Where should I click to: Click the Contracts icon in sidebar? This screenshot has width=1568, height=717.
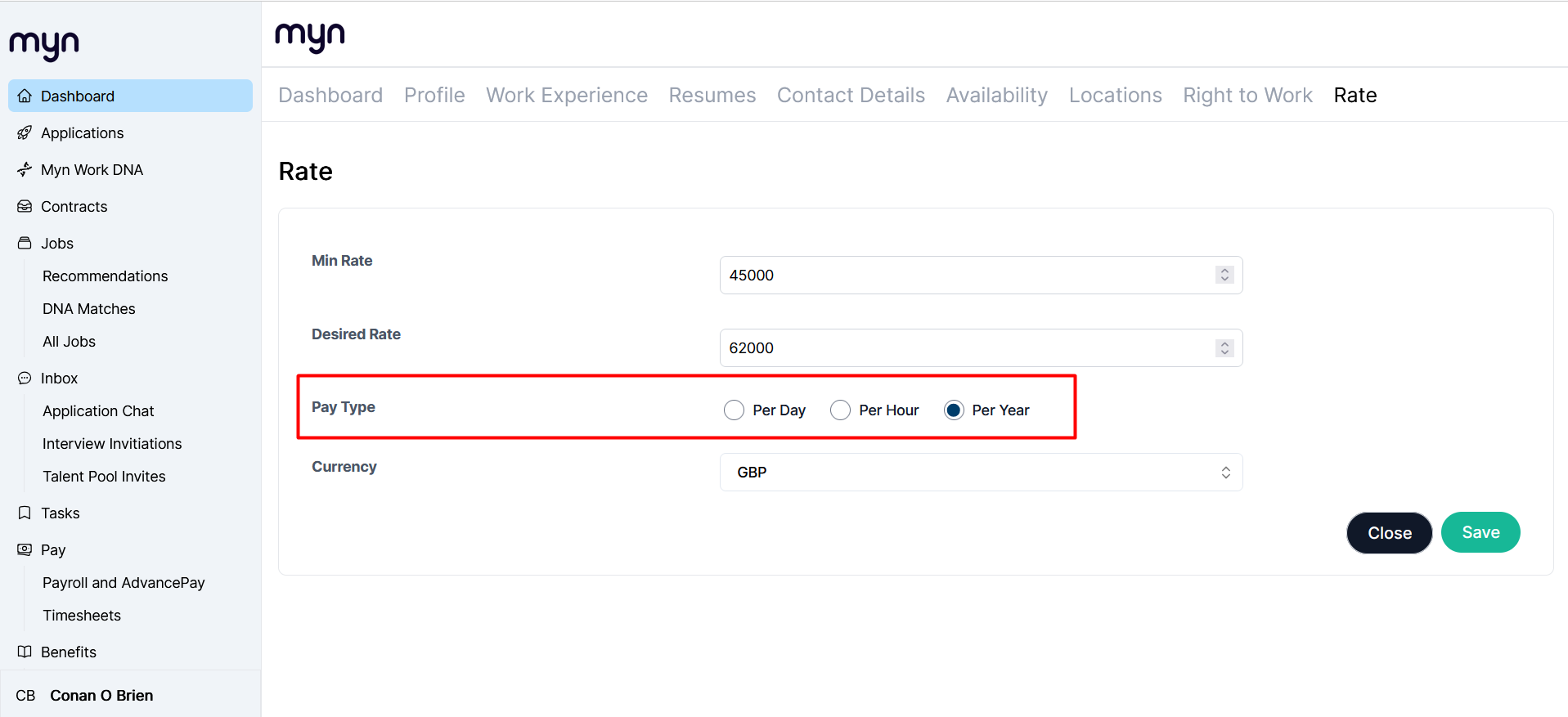(25, 206)
